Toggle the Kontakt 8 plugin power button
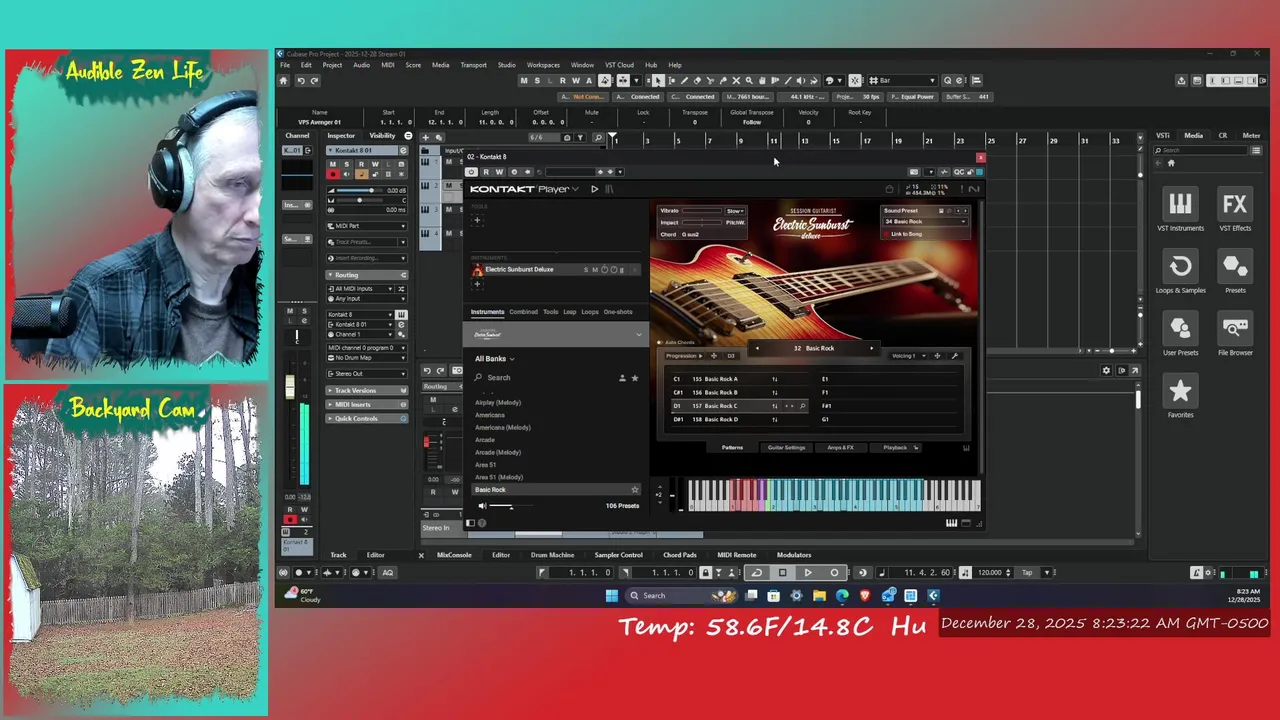Image resolution: width=1280 pixels, height=720 pixels. (471, 172)
